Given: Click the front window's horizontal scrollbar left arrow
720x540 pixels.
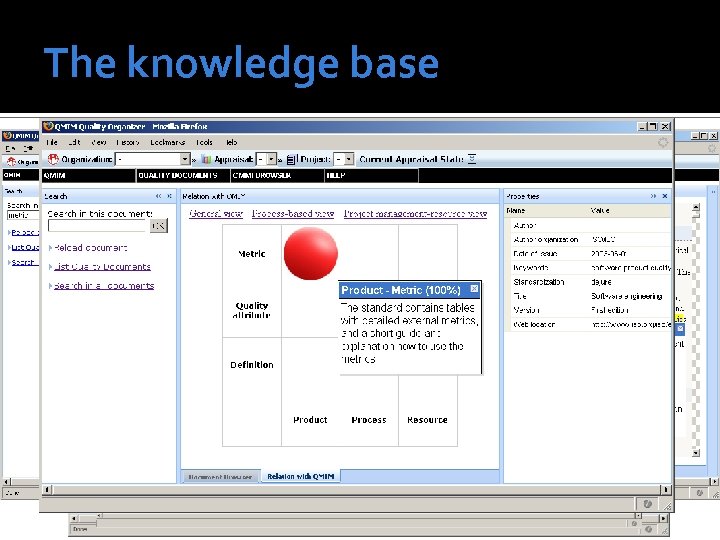Looking at the screenshot, I should (47, 489).
